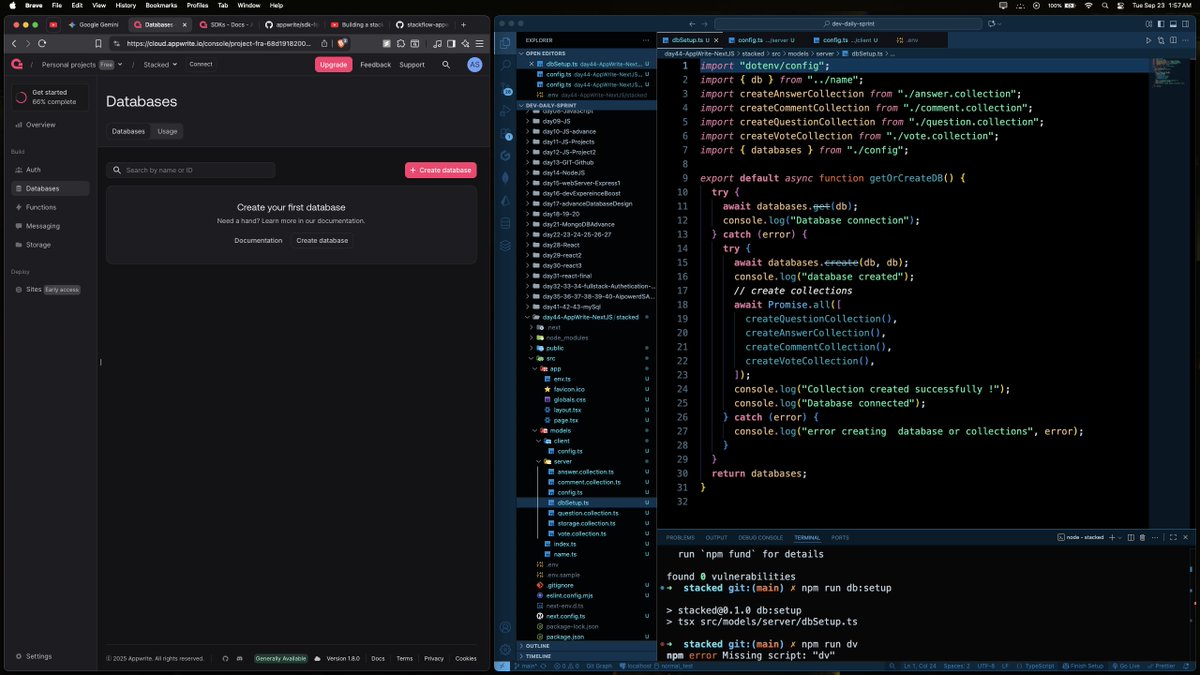Click the share icon in Brave address bar
1200x675 pixels.
click(324, 43)
